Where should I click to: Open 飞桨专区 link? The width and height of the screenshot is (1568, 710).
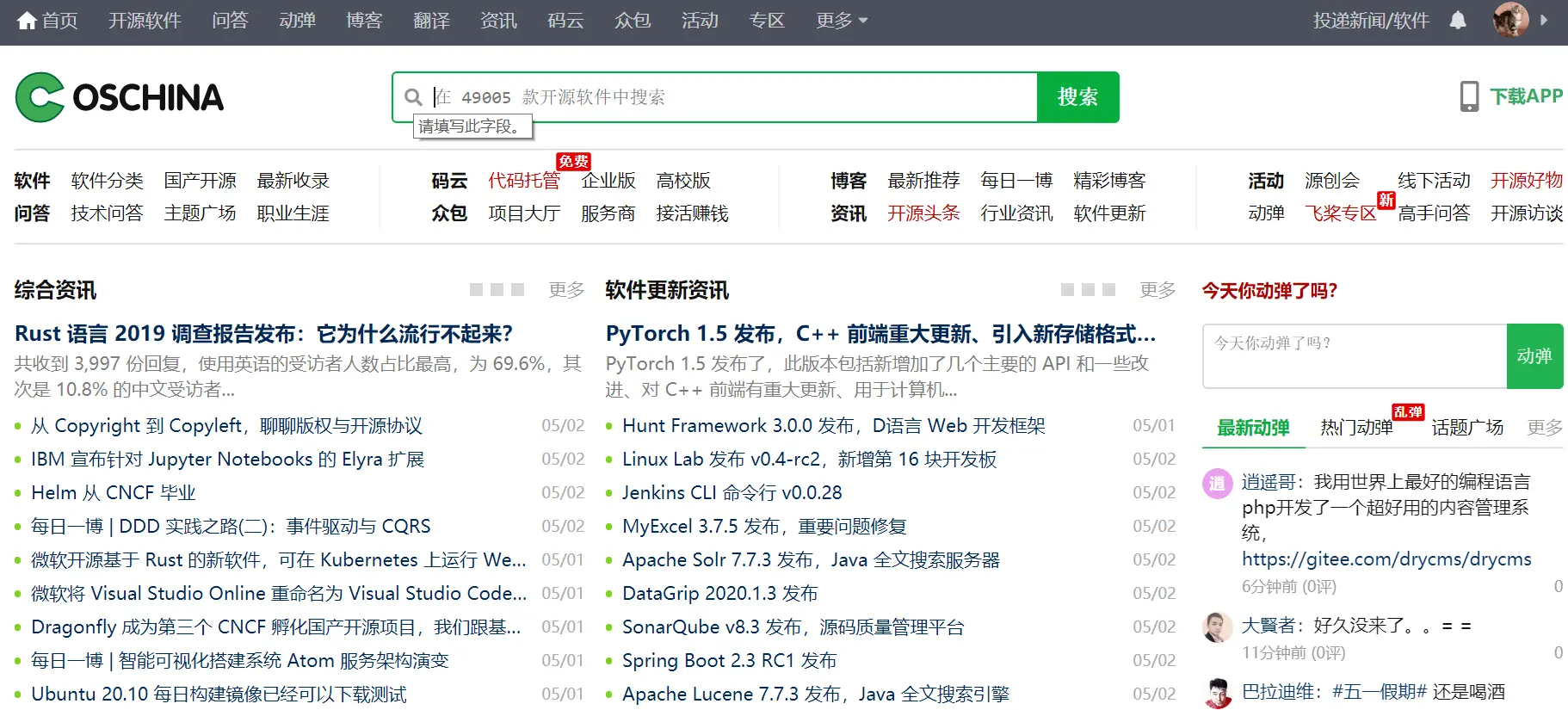point(1340,213)
